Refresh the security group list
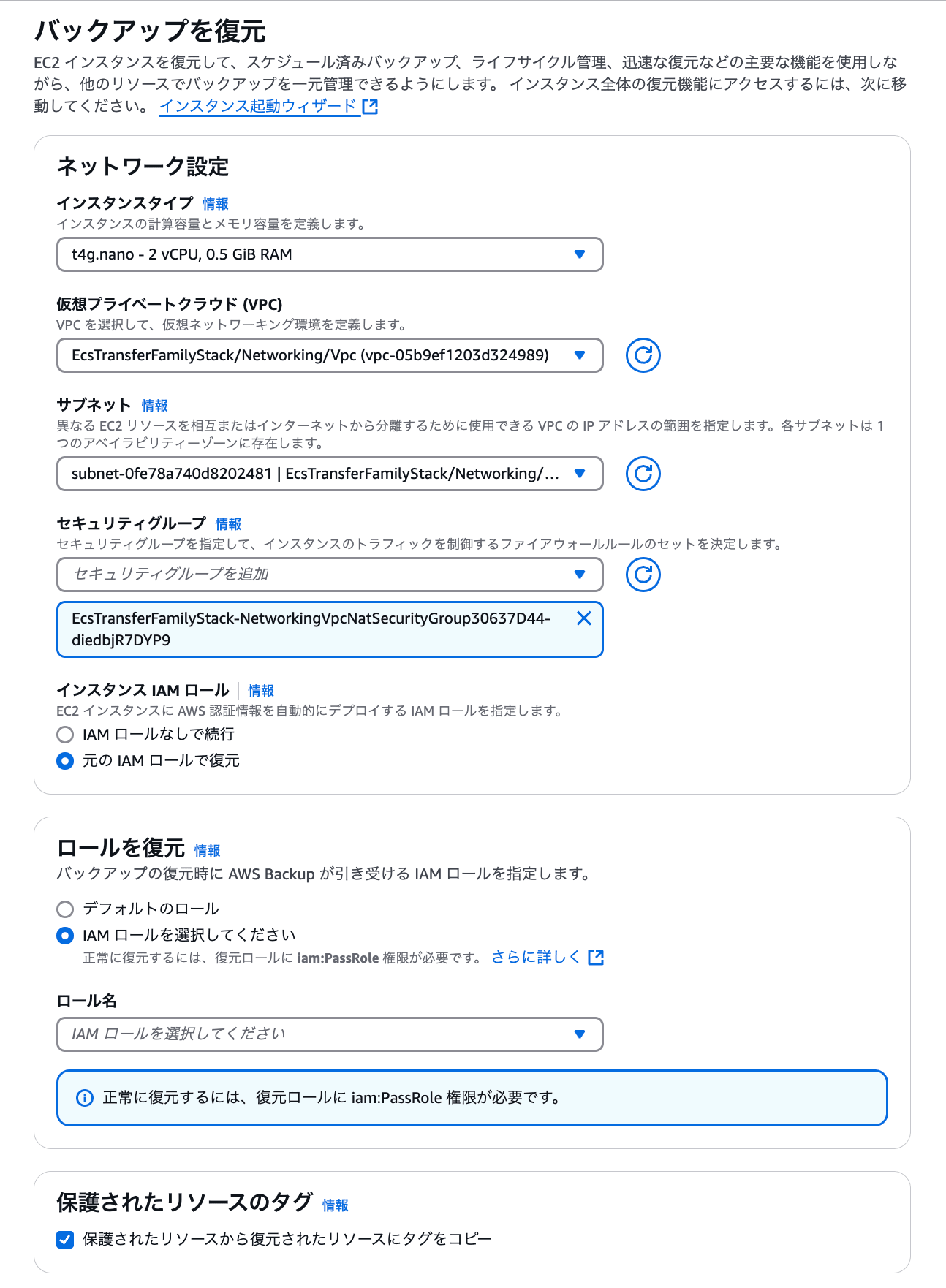The height and width of the screenshot is (1288, 946). pos(643,575)
